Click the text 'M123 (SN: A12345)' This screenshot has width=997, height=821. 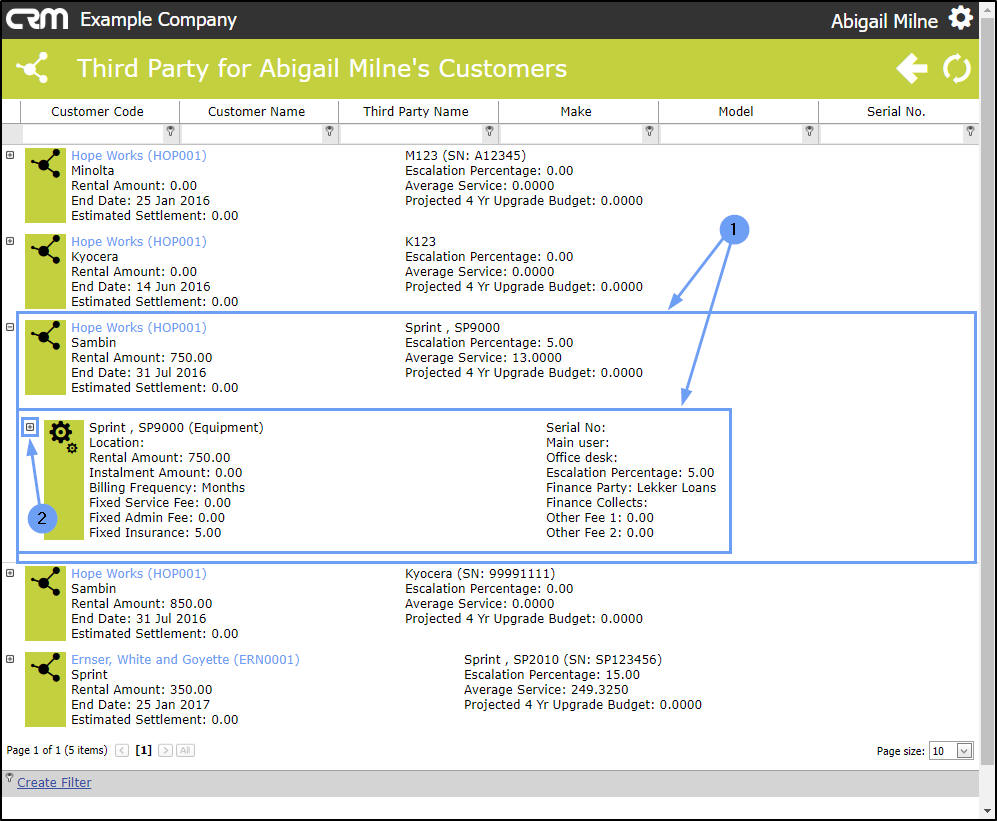coord(465,155)
